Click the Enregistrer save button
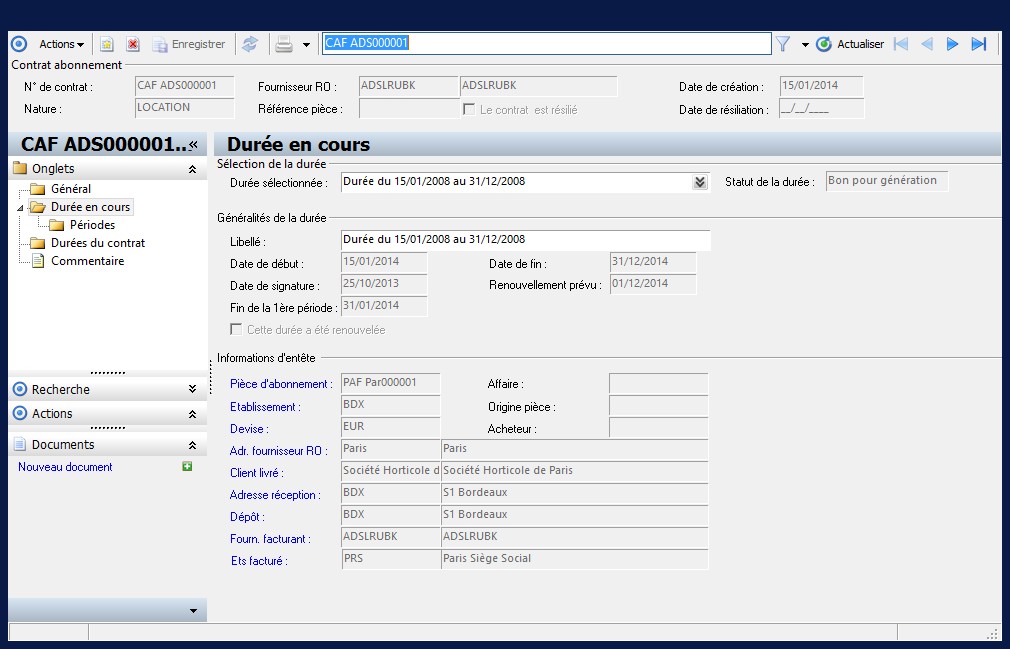 click(189, 44)
